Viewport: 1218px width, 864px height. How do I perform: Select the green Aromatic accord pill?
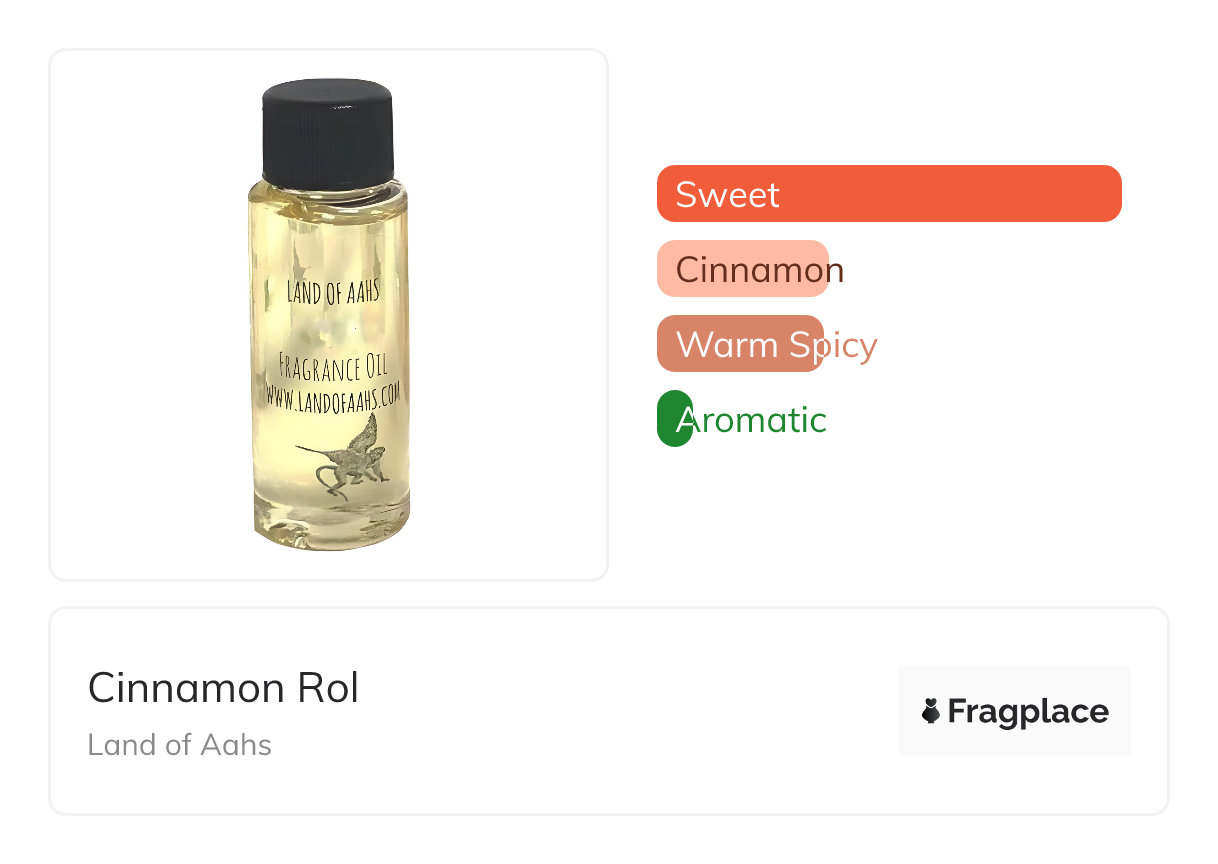[x=674, y=419]
